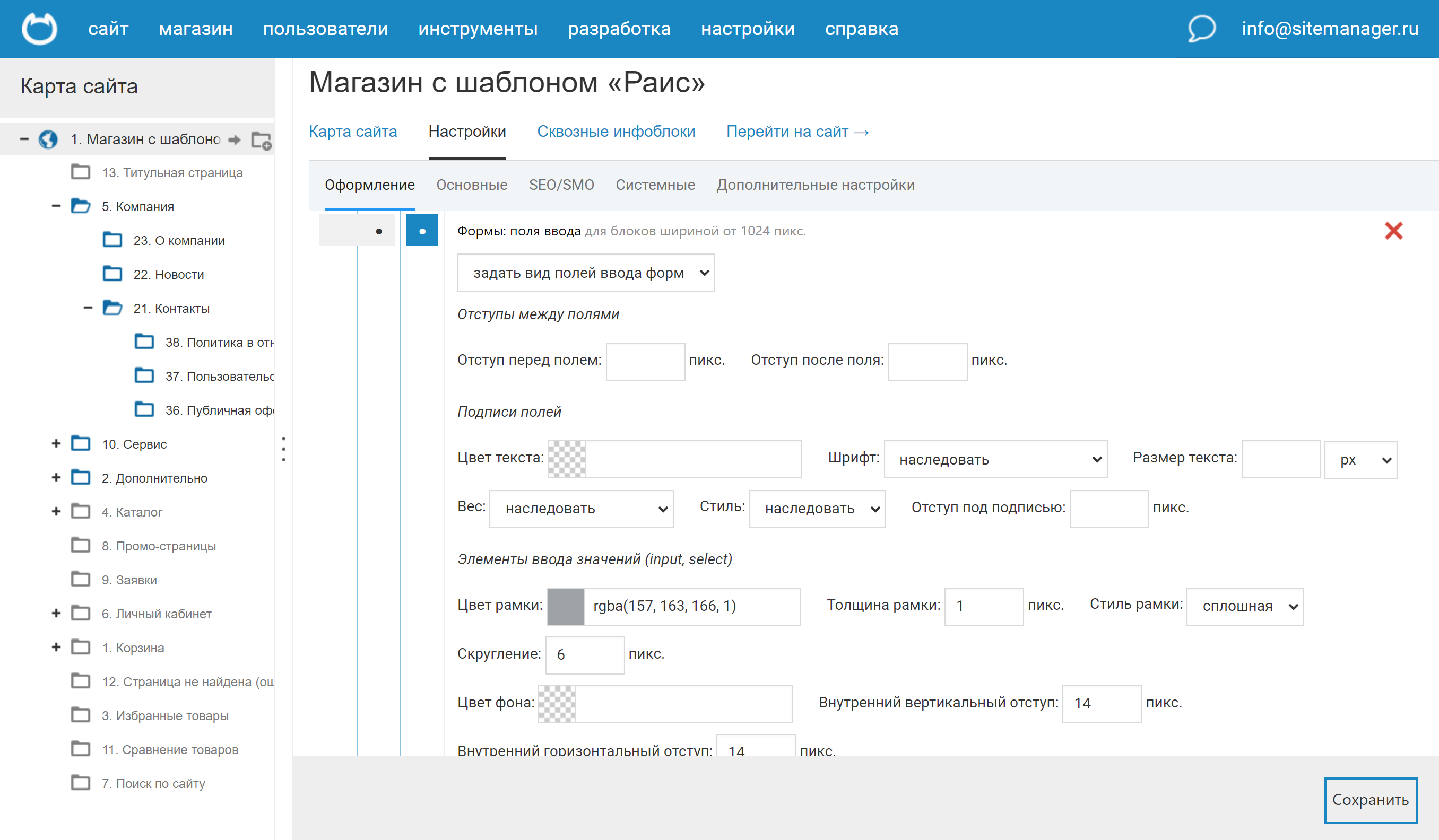
Task: Click the arrow icon next to site root
Action: click(234, 140)
